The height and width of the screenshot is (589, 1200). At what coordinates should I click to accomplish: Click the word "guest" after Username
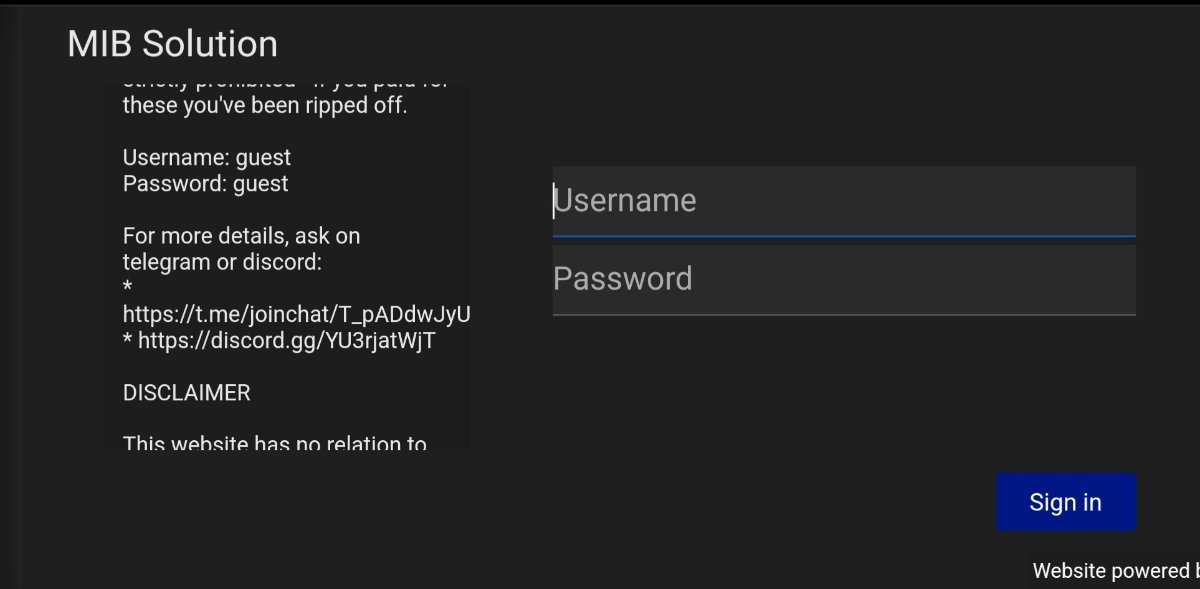click(263, 158)
